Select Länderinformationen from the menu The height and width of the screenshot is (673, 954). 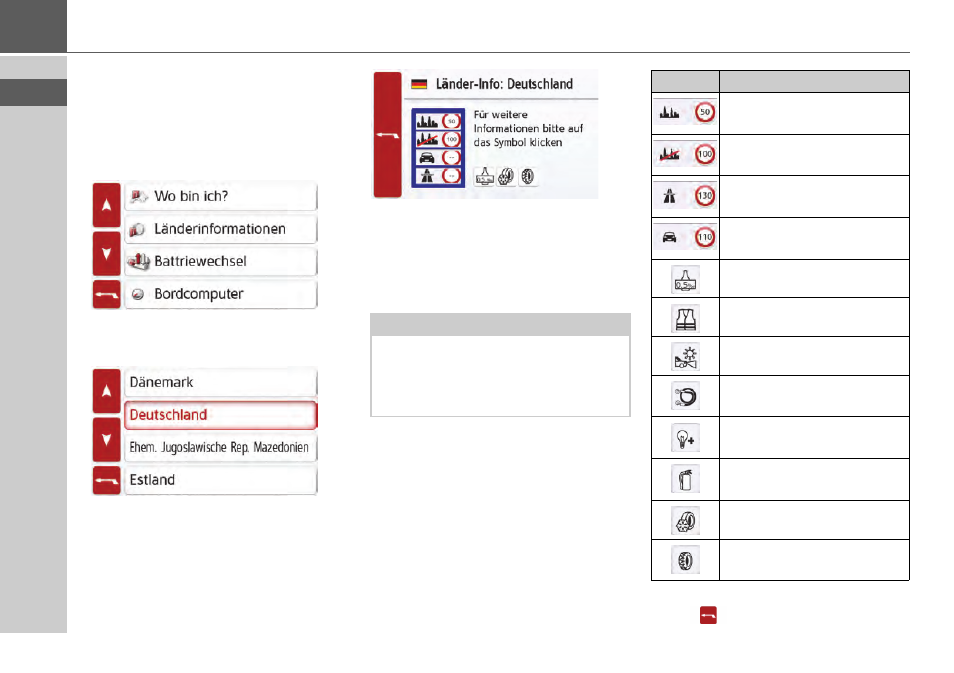pos(220,229)
